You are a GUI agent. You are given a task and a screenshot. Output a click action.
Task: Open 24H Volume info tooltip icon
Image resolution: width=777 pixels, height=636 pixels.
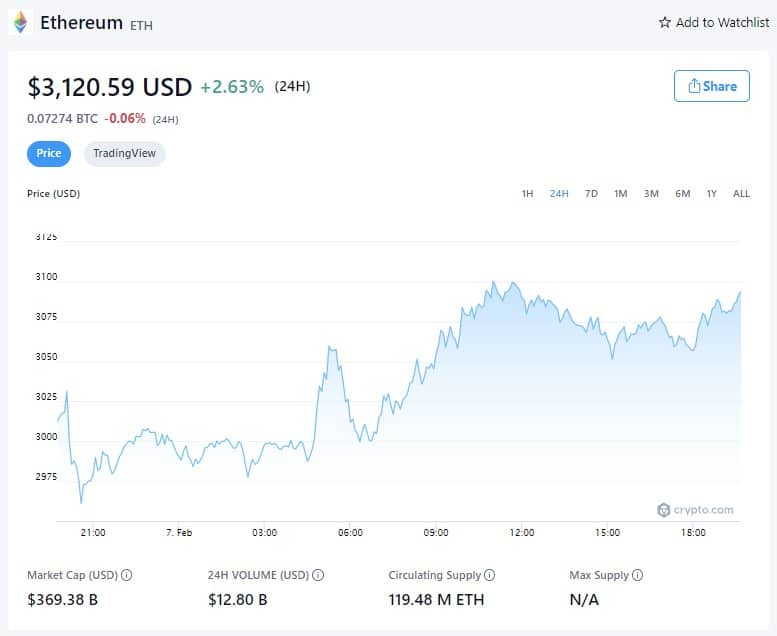(318, 575)
